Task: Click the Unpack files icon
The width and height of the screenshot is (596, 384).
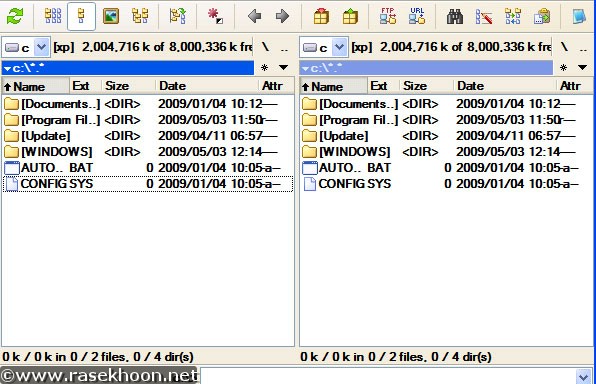Action: [x=350, y=16]
